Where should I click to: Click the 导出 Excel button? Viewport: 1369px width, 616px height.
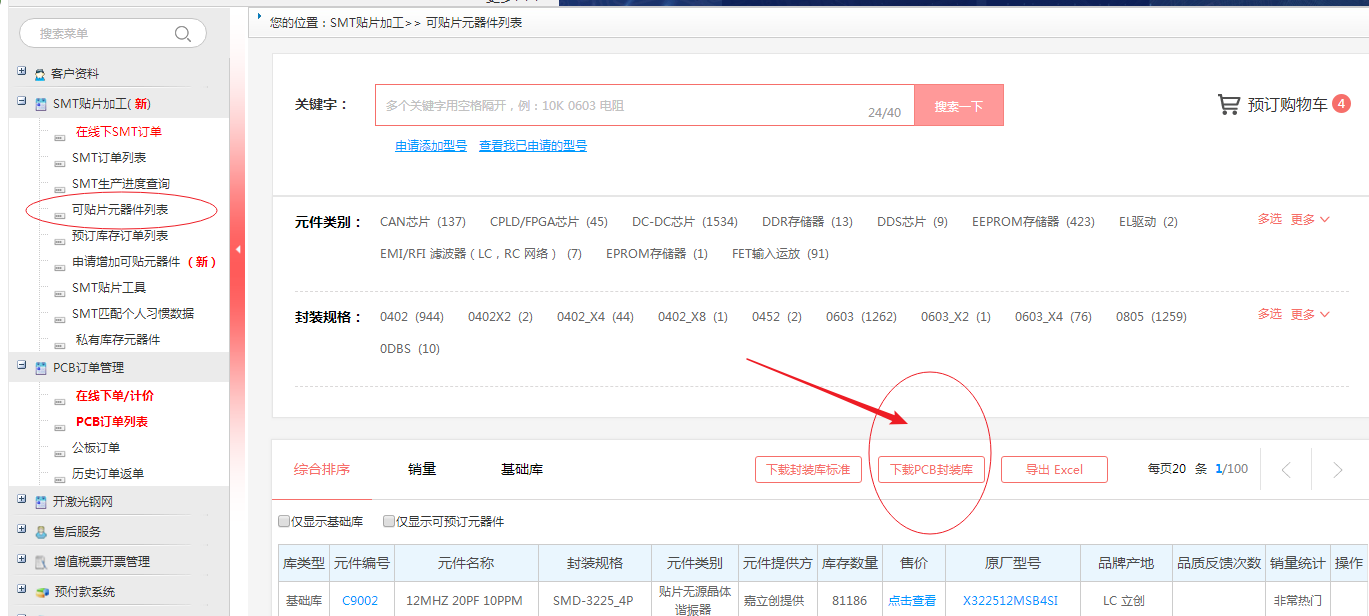(1054, 470)
